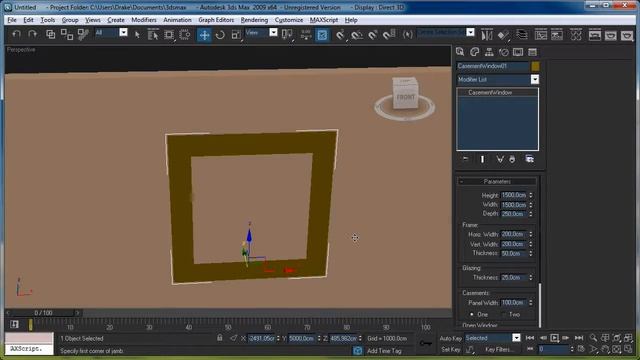Switch to the Hierarchy command panel tab
The image size is (640, 360).
click(x=489, y=52)
